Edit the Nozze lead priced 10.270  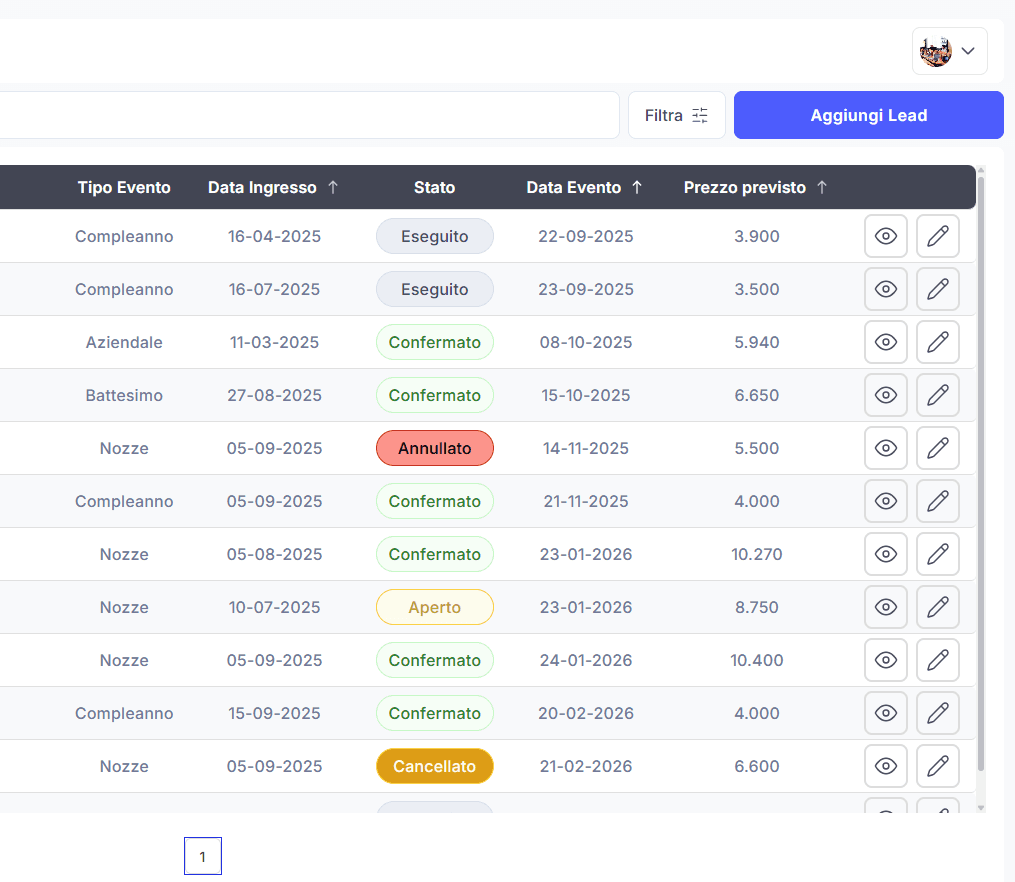click(937, 555)
